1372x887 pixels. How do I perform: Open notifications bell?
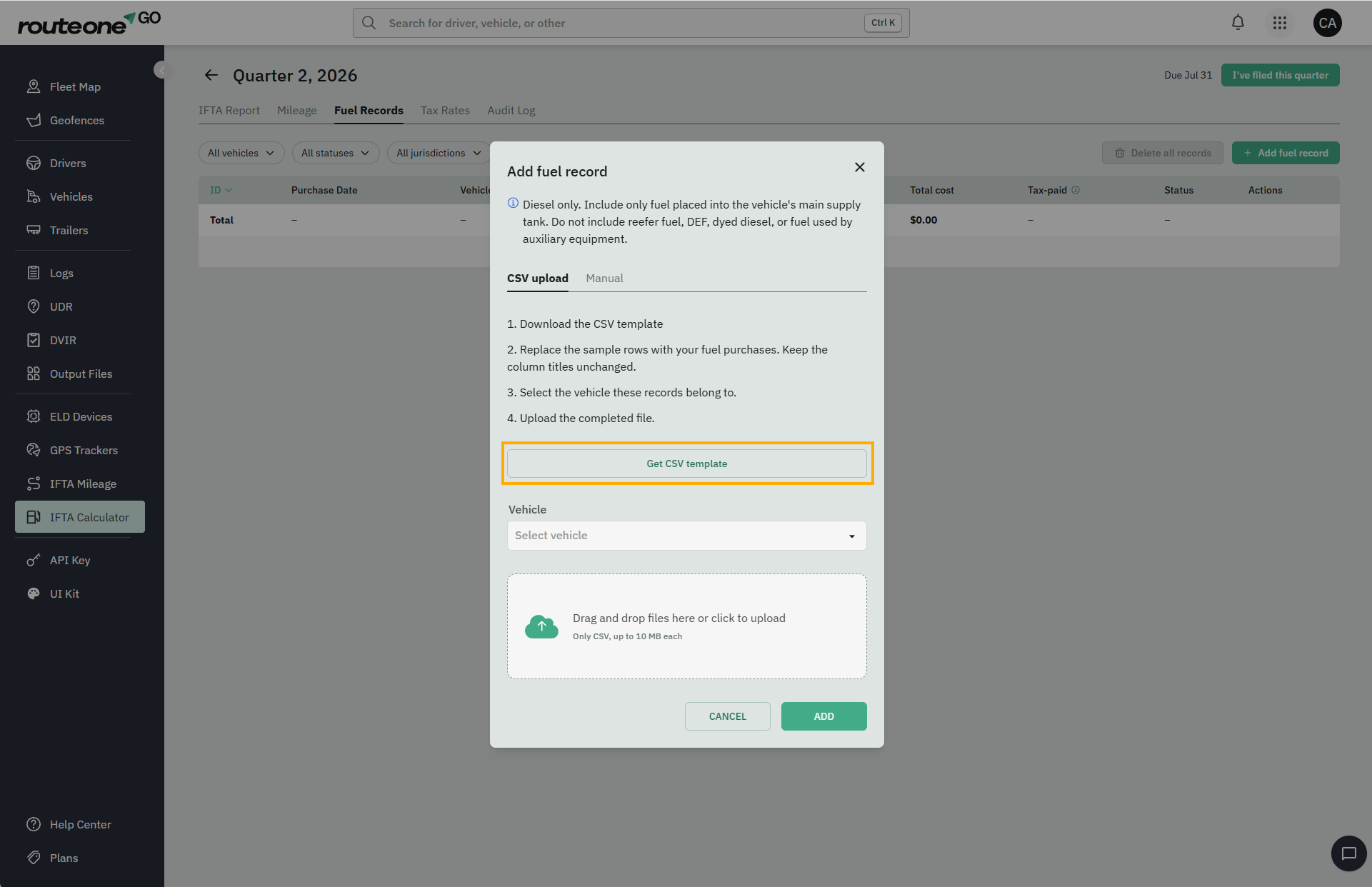tap(1238, 23)
